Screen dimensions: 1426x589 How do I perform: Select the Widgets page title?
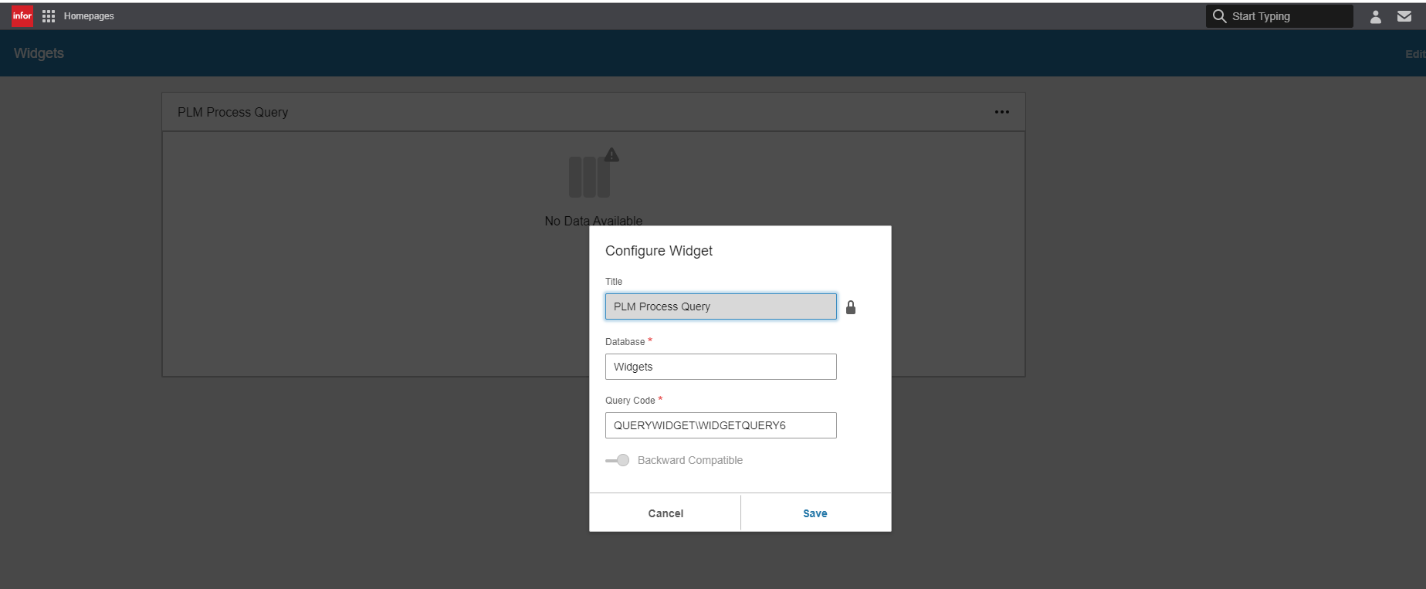39,53
